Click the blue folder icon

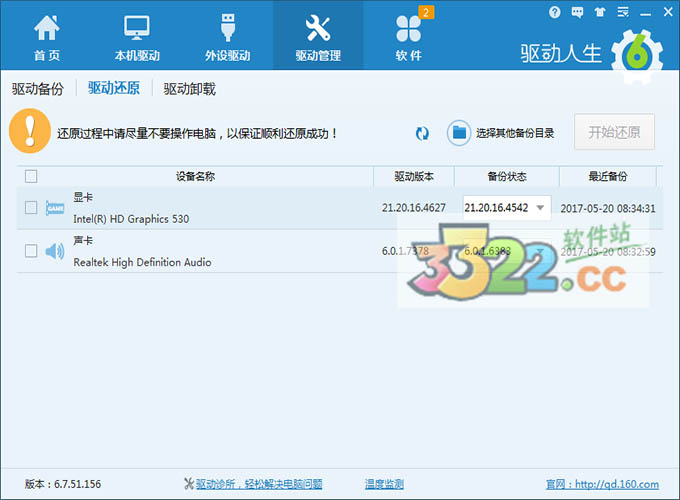coord(458,133)
